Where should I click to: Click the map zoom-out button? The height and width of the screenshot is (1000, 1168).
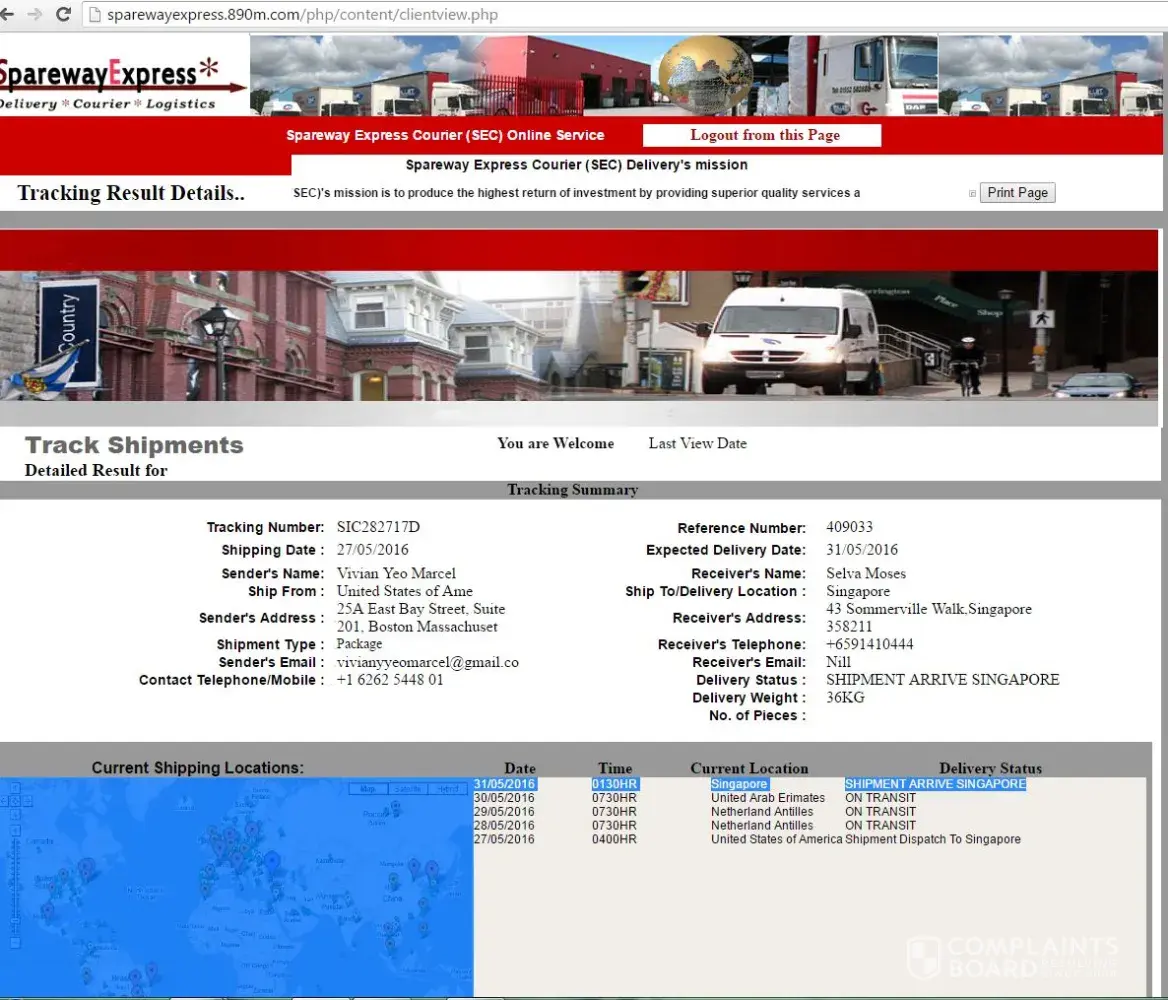(14, 942)
